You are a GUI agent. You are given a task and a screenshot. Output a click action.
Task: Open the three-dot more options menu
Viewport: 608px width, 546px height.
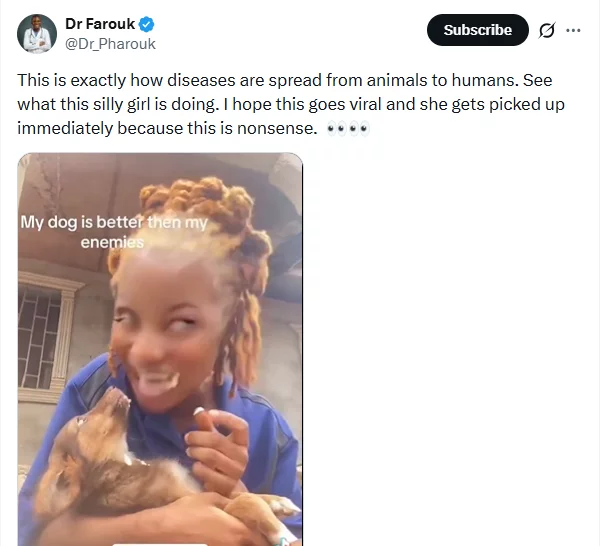[573, 30]
